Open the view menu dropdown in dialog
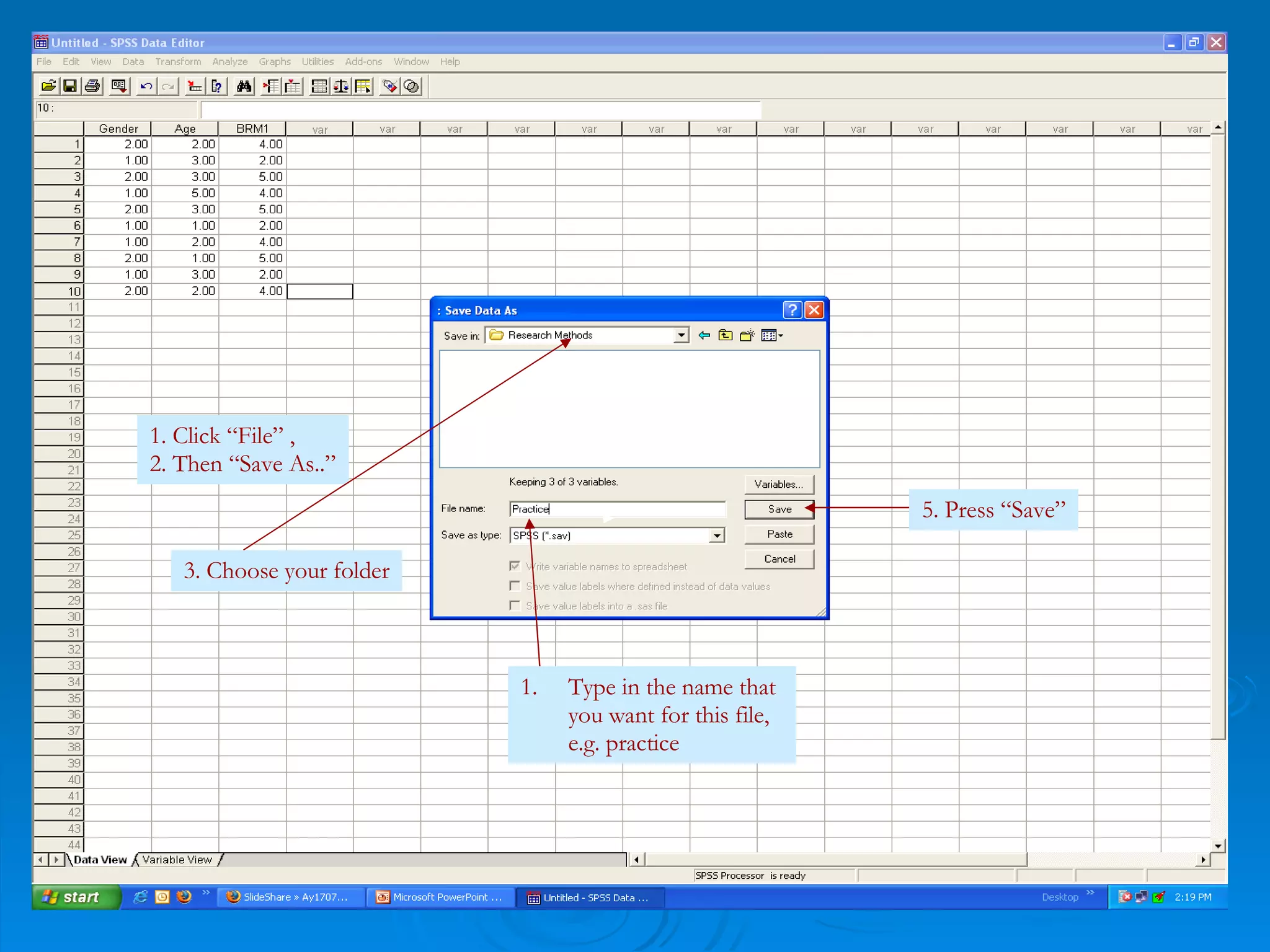Viewport: 1270px width, 952px height. click(772, 335)
